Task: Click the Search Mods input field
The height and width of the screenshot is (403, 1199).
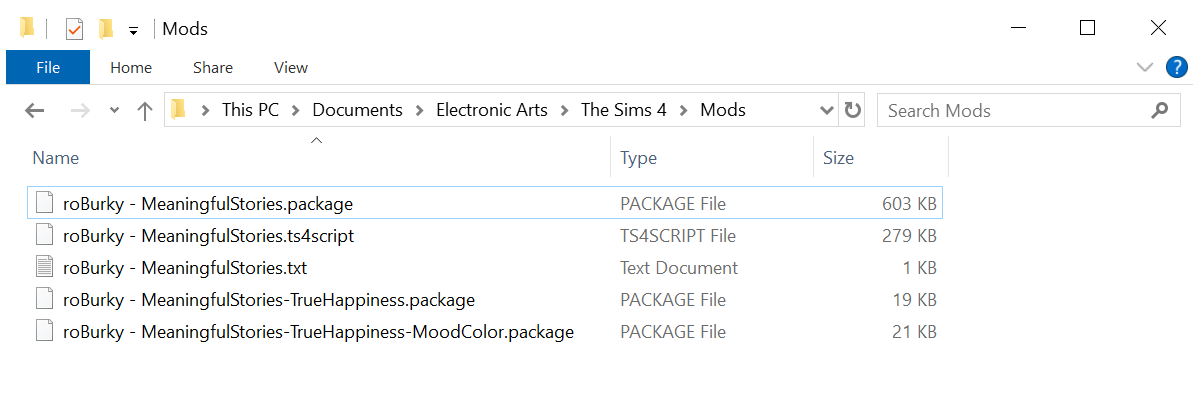Action: (x=1010, y=110)
